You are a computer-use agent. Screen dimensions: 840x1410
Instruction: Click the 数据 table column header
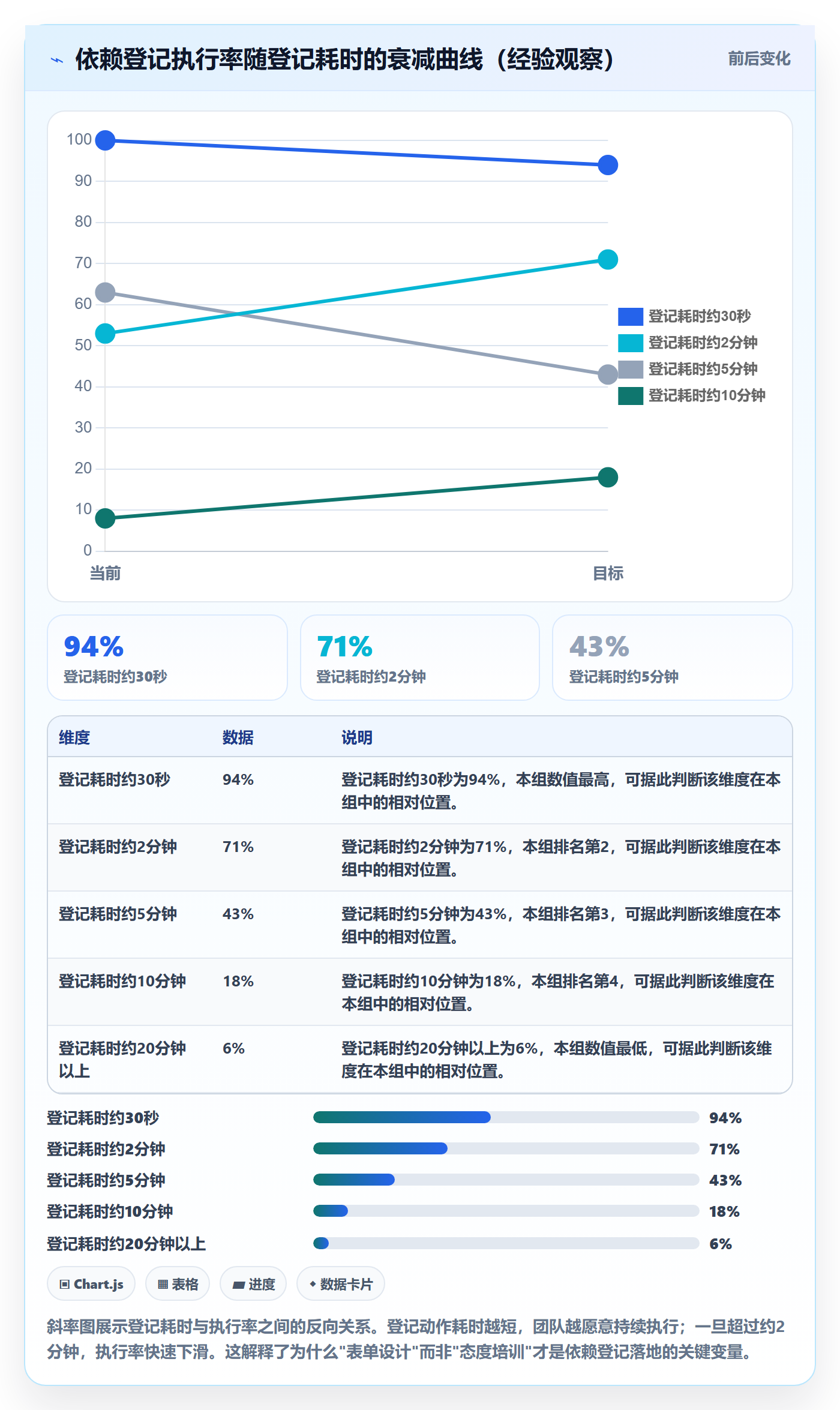[x=238, y=737]
